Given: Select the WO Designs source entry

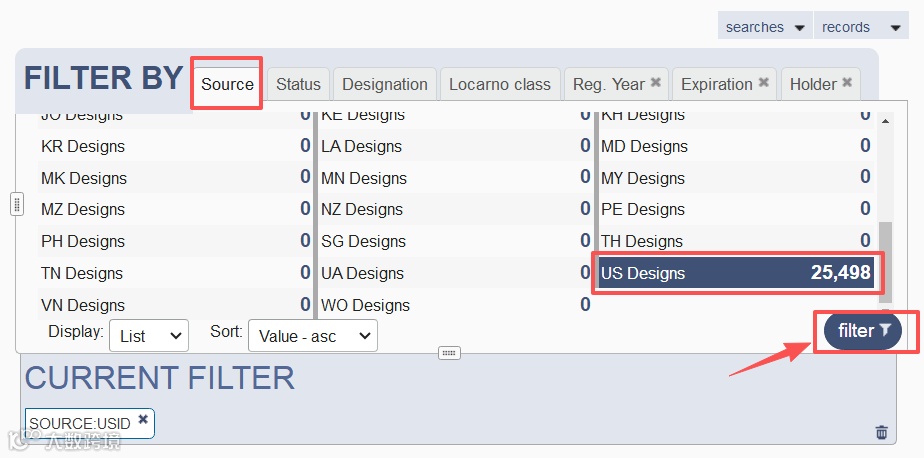Looking at the screenshot, I should (455, 305).
